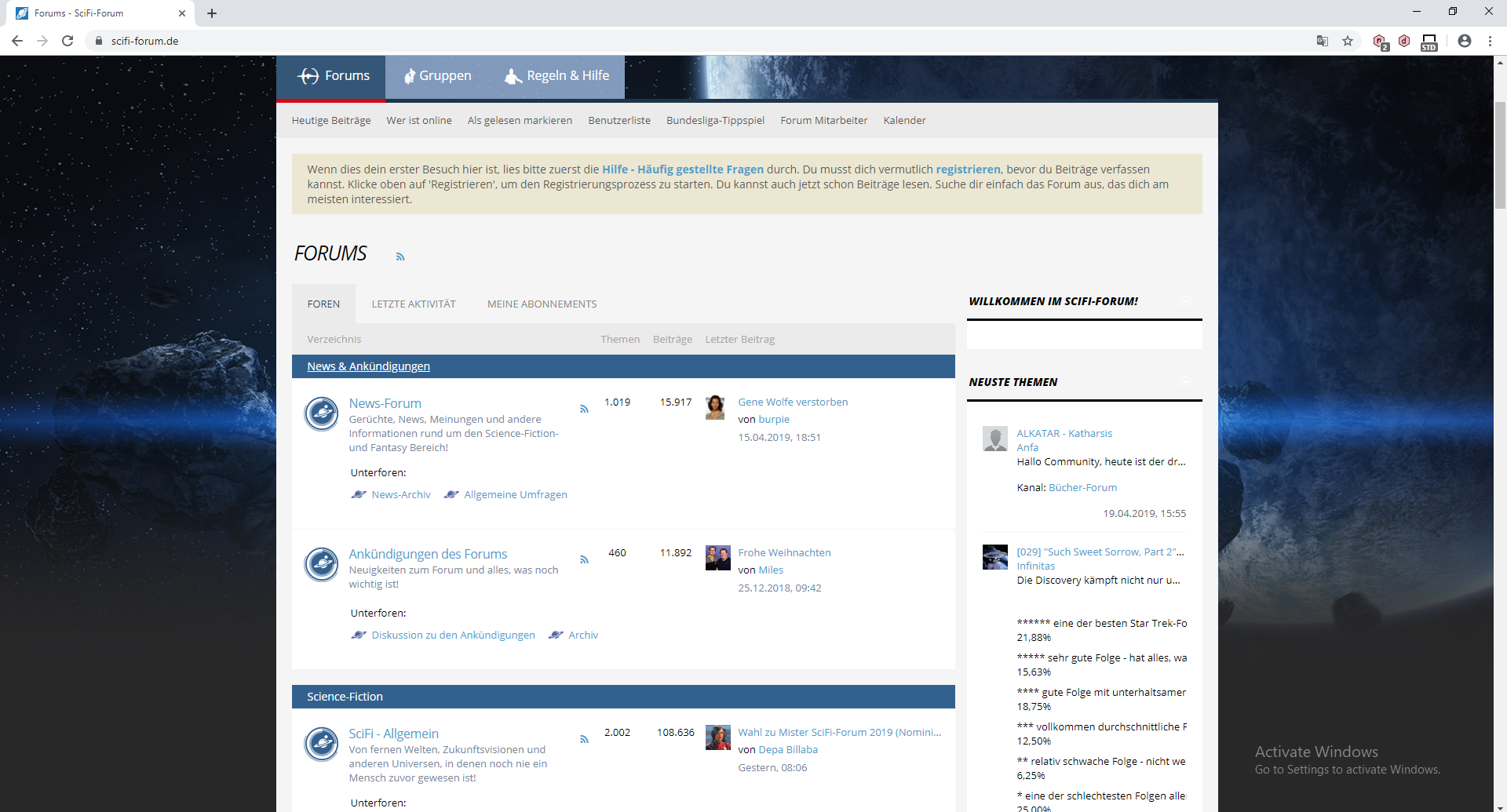Open the Google Translate icon in the address bar

[x=1323, y=41]
